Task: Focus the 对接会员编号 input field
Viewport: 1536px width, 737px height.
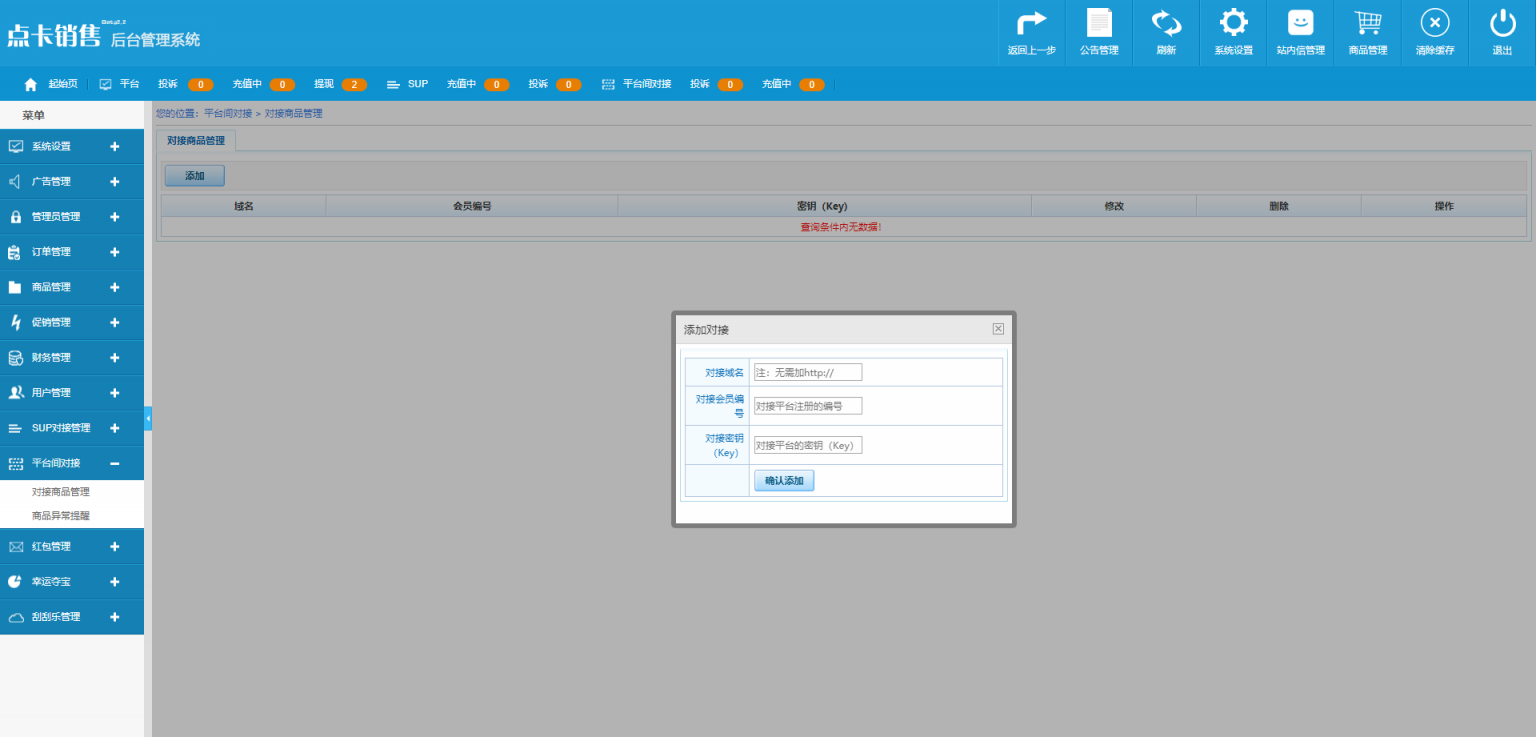Action: [x=808, y=406]
